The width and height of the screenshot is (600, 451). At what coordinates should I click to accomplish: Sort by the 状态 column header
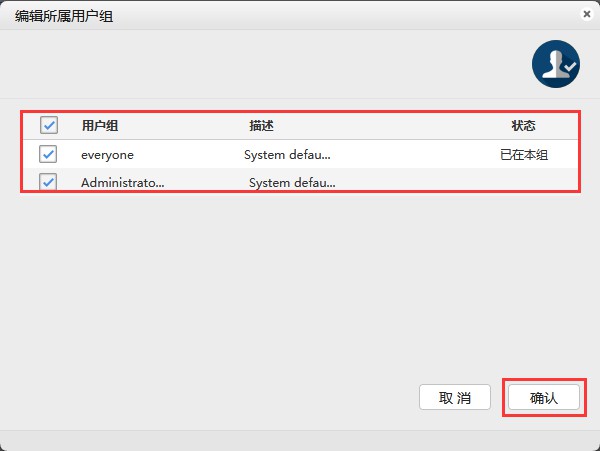coord(523,126)
